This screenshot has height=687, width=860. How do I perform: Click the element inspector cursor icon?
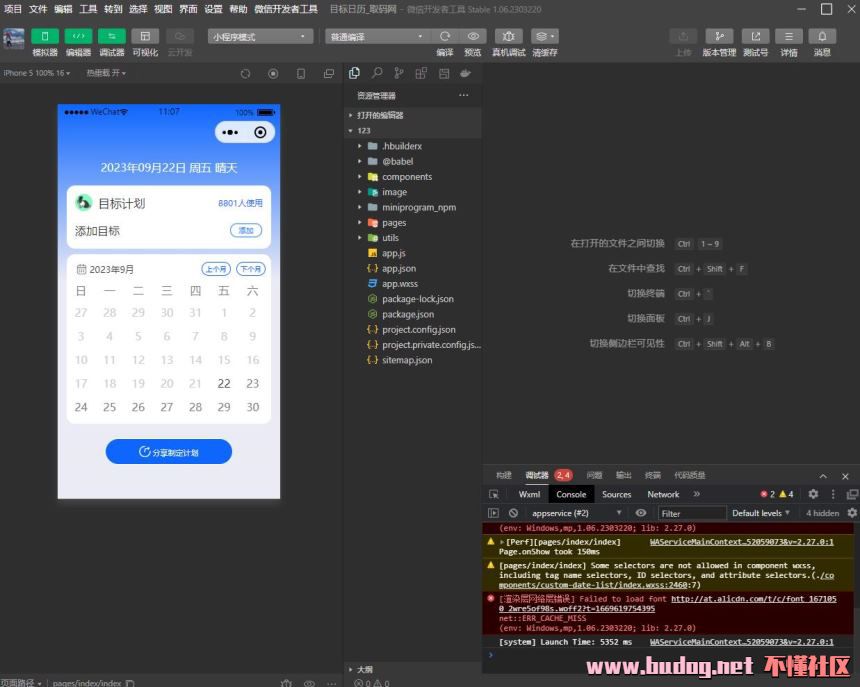(494, 495)
